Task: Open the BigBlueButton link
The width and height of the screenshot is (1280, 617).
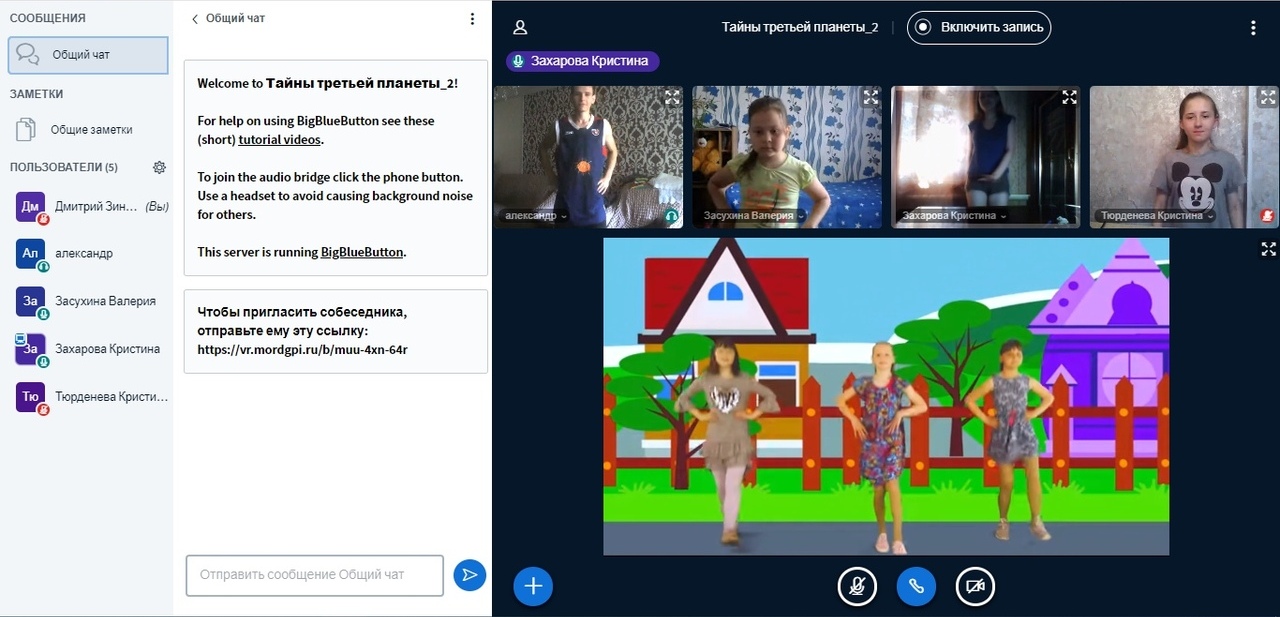Action: point(362,252)
